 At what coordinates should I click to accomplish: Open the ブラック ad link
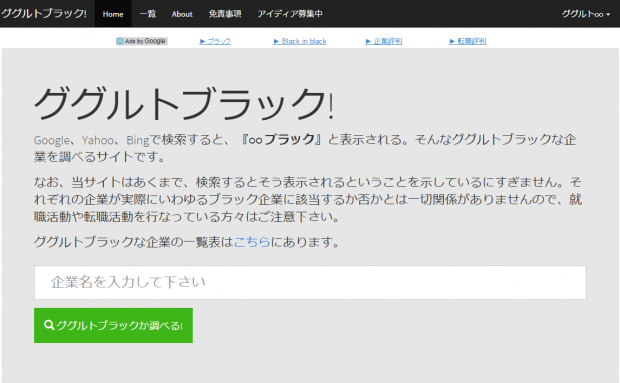pyautogui.click(x=215, y=41)
